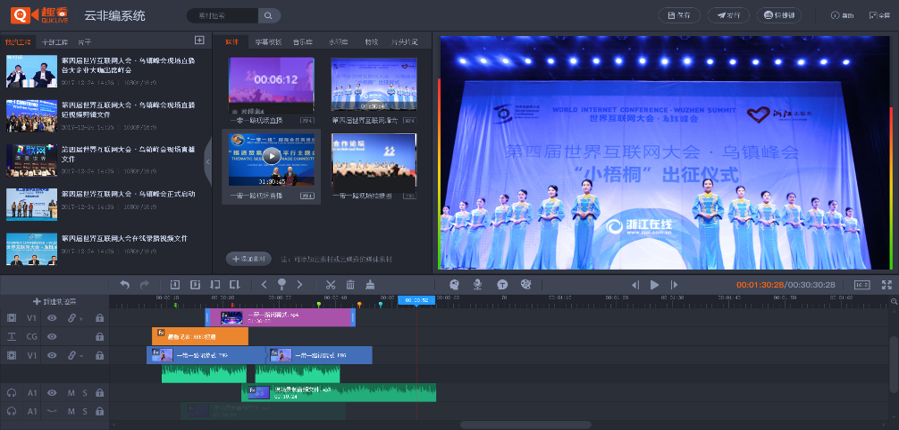The image size is (899, 430).
Task: Step back one frame
Action: [x=635, y=284]
